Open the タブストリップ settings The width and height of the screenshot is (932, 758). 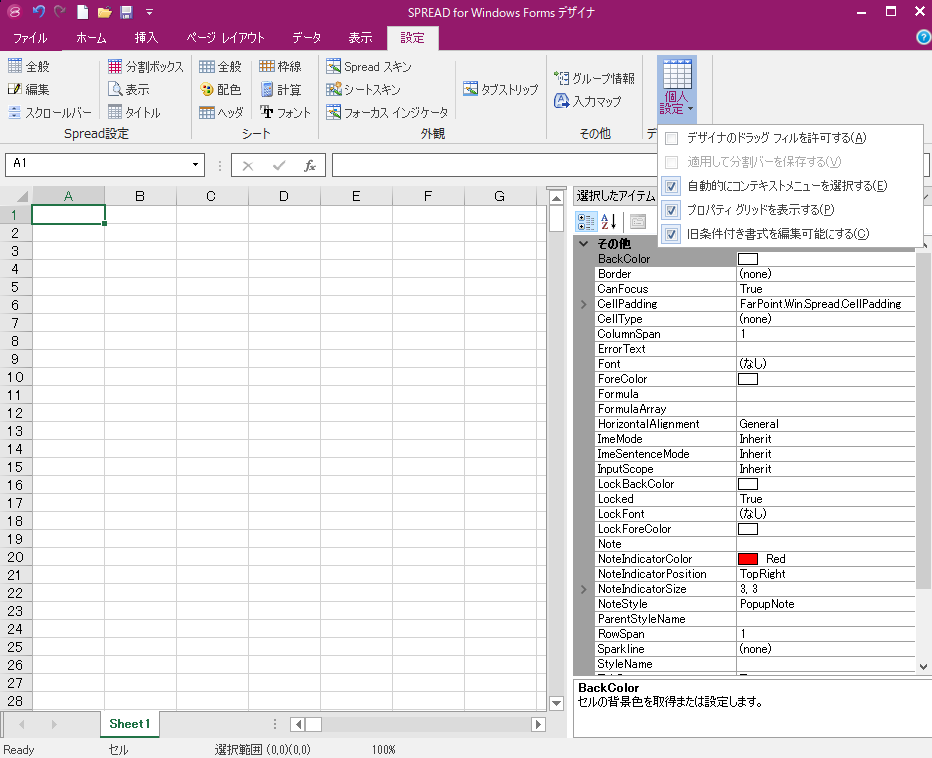tap(500, 89)
